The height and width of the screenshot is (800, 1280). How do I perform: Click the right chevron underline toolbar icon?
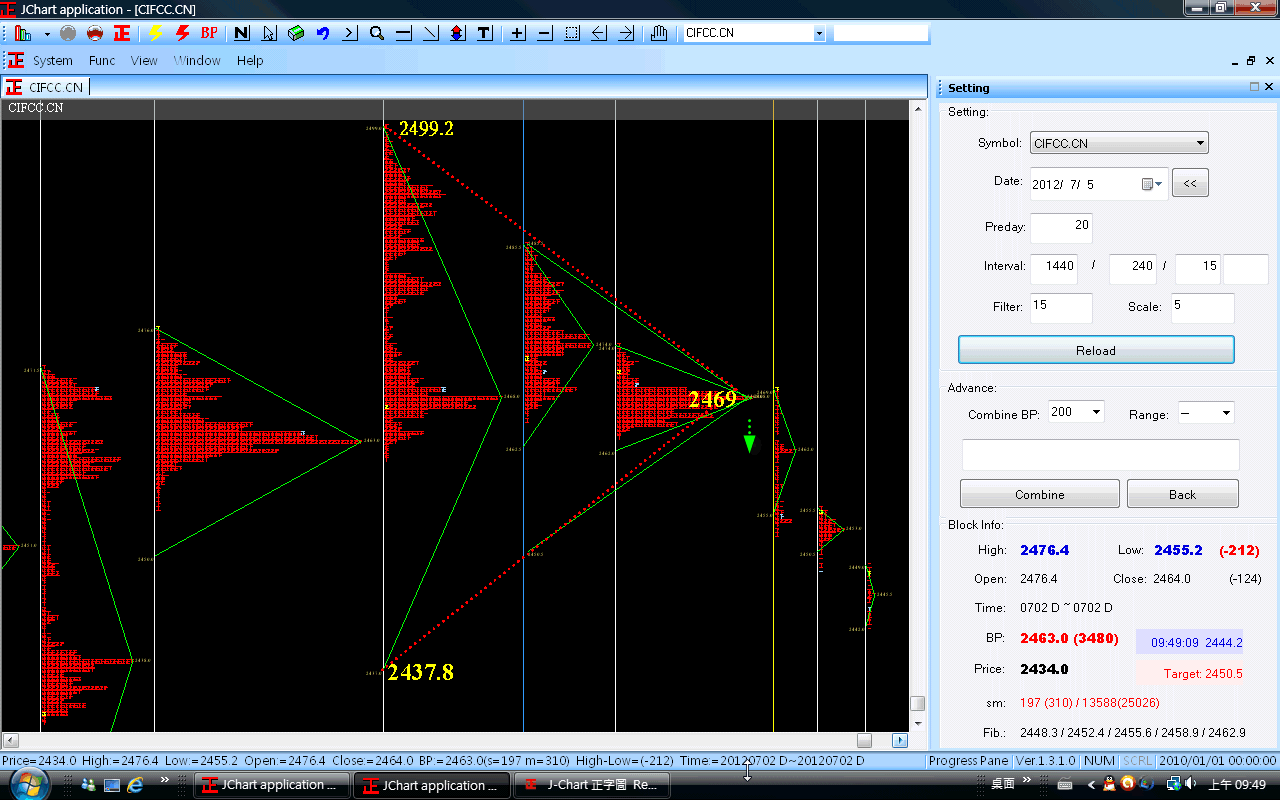(350, 33)
